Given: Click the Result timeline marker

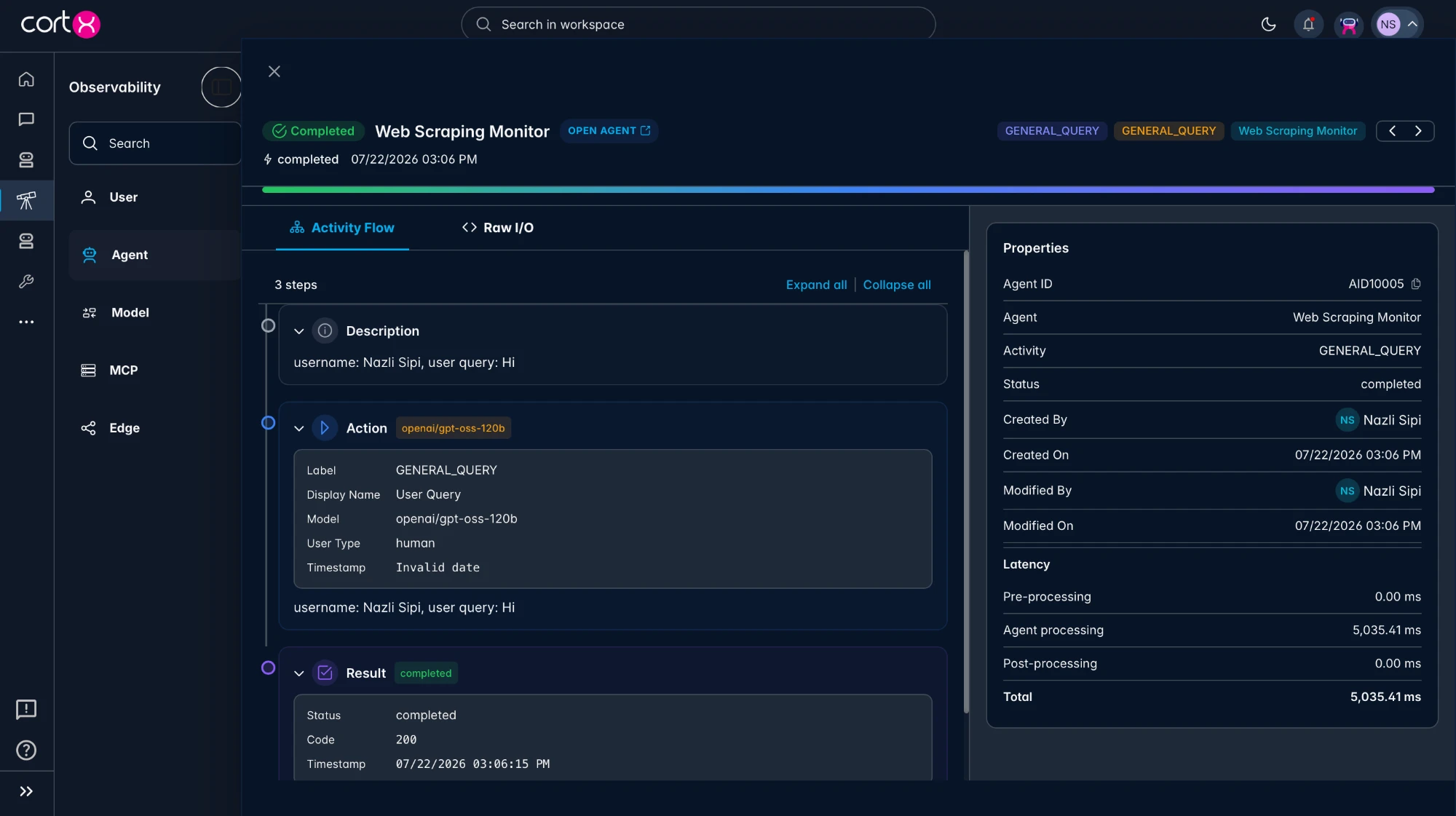Looking at the screenshot, I should (x=268, y=668).
